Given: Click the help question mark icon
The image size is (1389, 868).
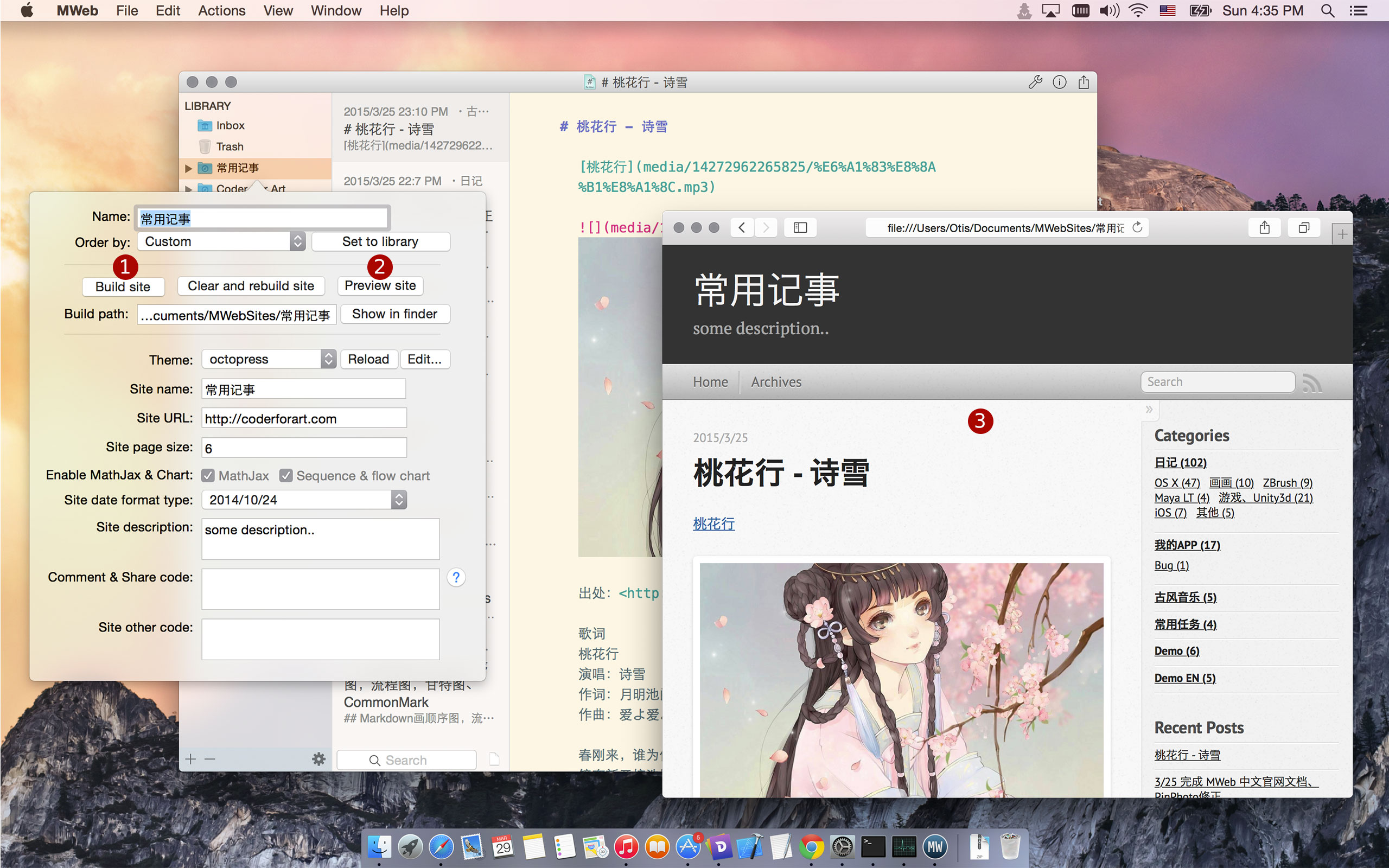Looking at the screenshot, I should 456,577.
